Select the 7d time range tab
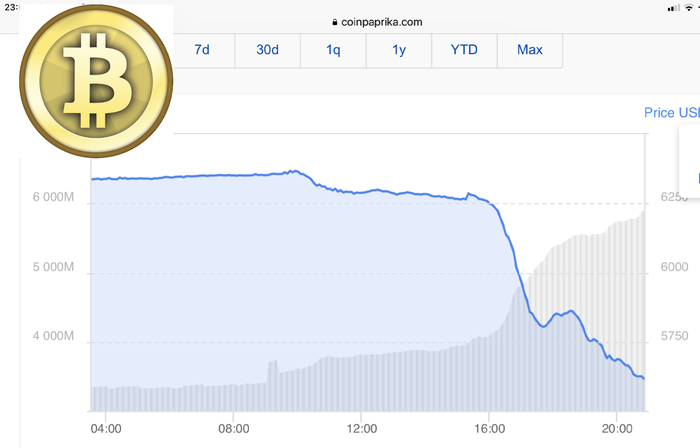This screenshot has width=700, height=448. [202, 49]
